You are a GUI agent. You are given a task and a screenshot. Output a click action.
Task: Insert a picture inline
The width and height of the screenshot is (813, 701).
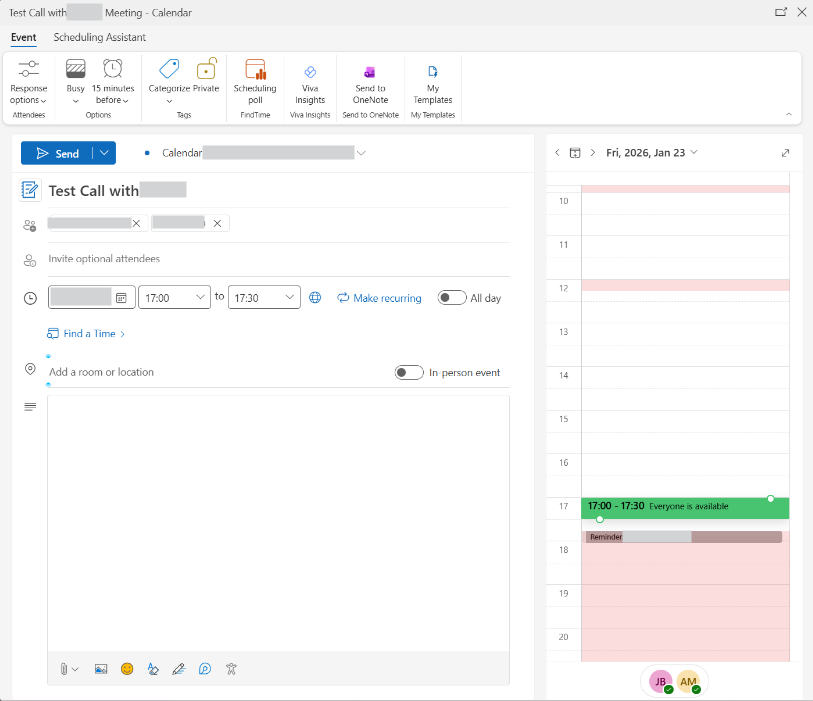pyautogui.click(x=101, y=669)
